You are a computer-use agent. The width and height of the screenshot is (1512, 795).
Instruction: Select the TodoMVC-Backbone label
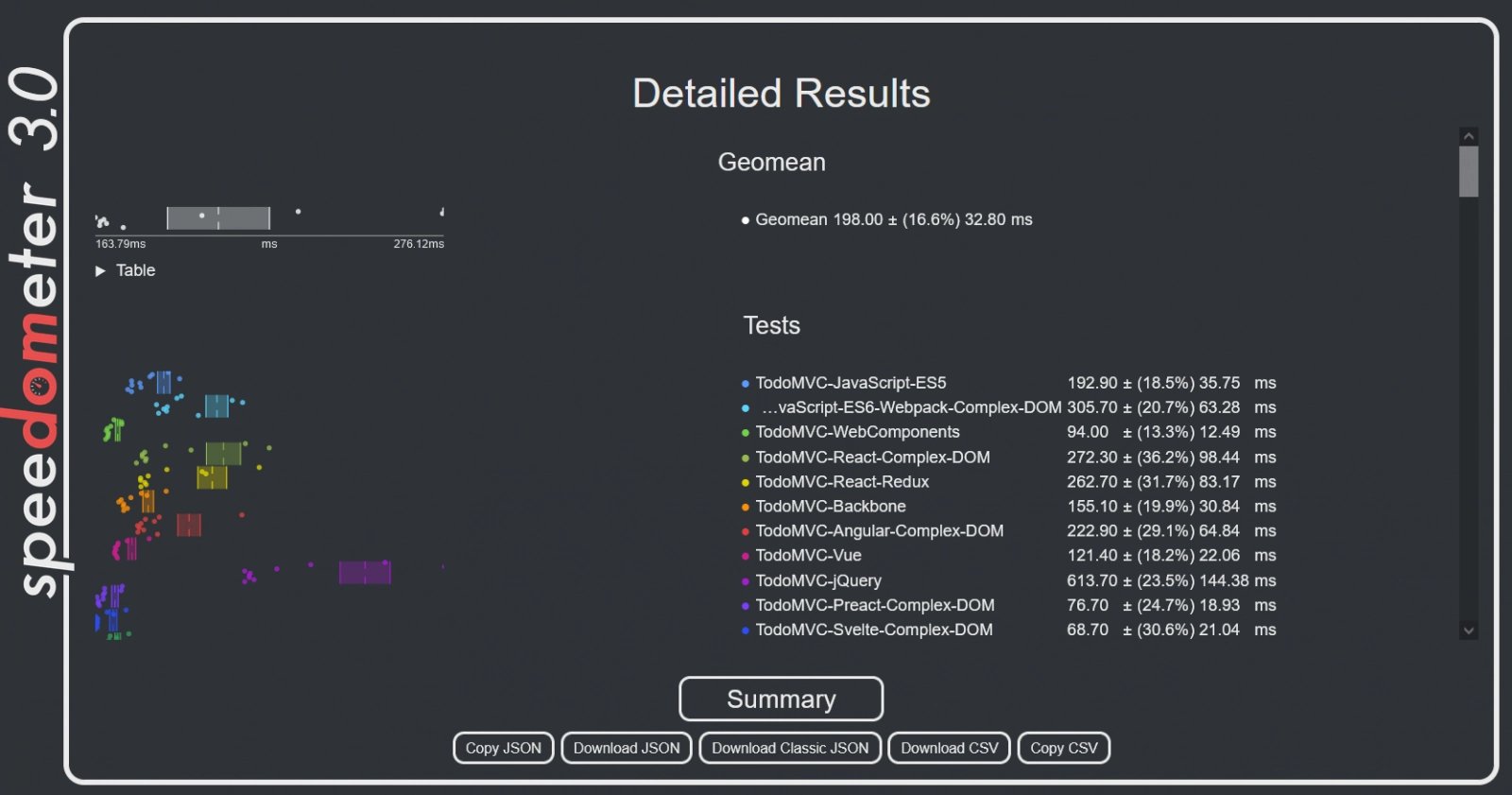click(831, 506)
